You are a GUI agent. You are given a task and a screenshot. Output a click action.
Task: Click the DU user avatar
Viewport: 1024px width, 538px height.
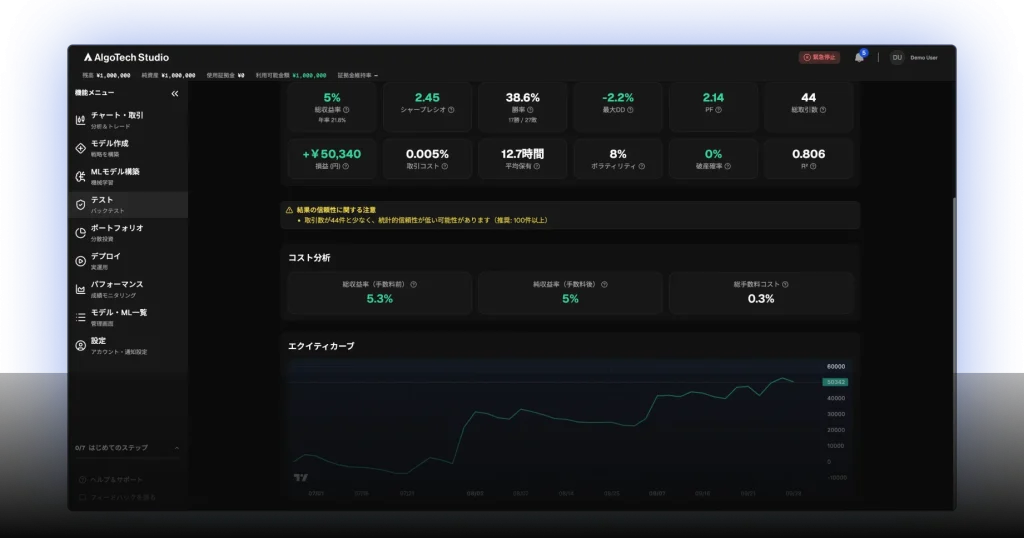click(897, 57)
